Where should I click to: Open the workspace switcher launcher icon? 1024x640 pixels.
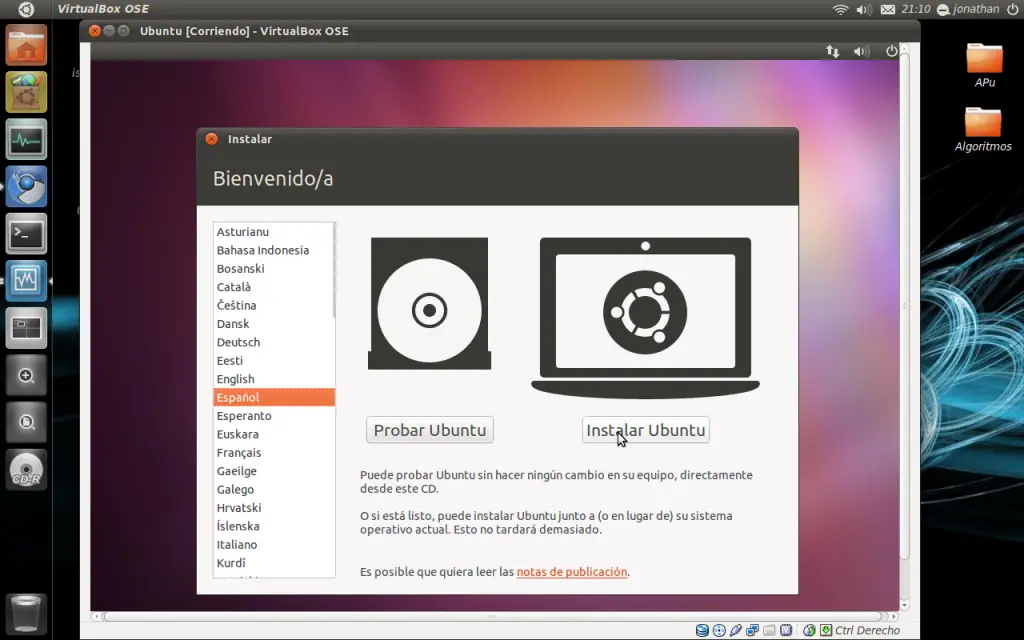(x=26, y=327)
